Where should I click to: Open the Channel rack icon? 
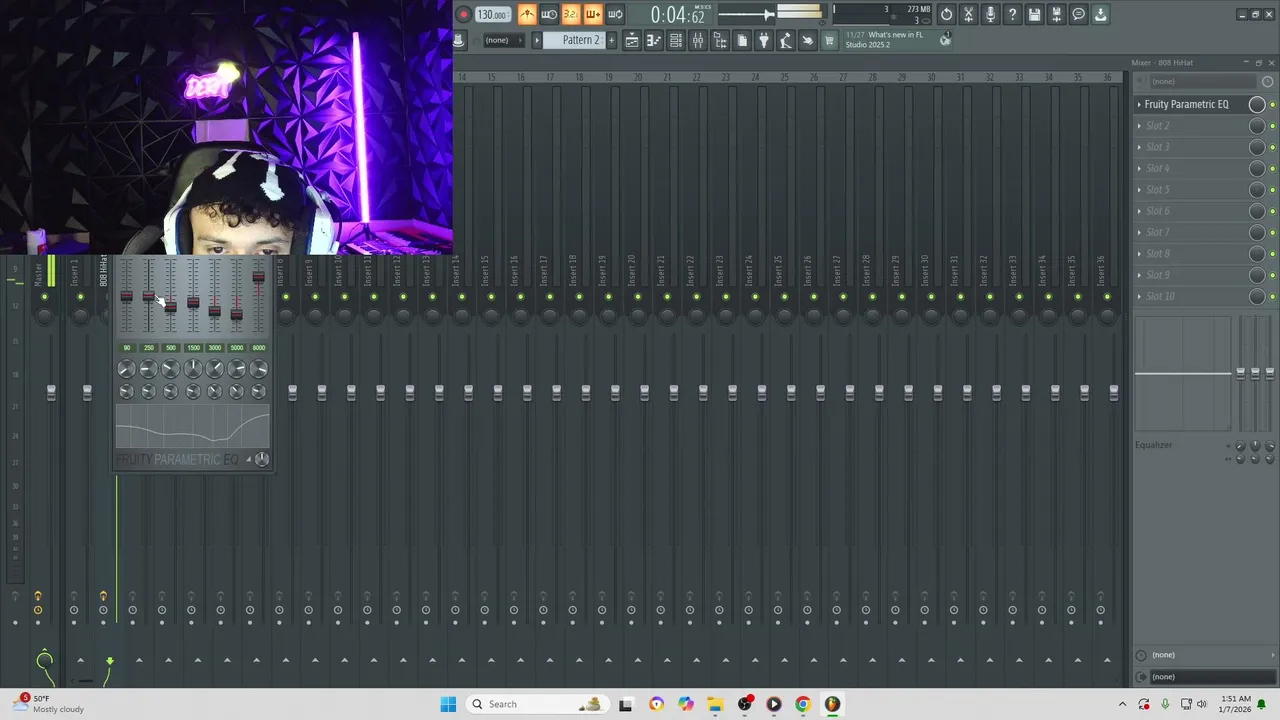click(676, 40)
